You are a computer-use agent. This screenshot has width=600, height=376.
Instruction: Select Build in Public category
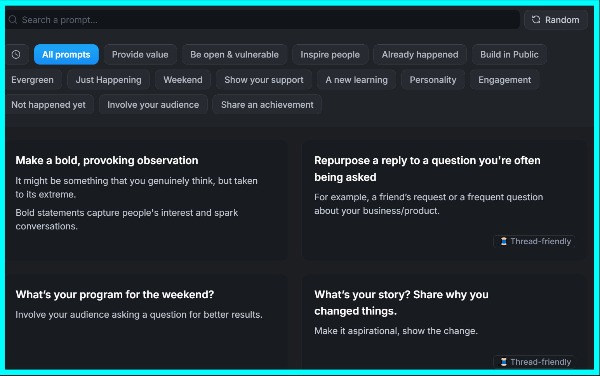[x=509, y=55]
